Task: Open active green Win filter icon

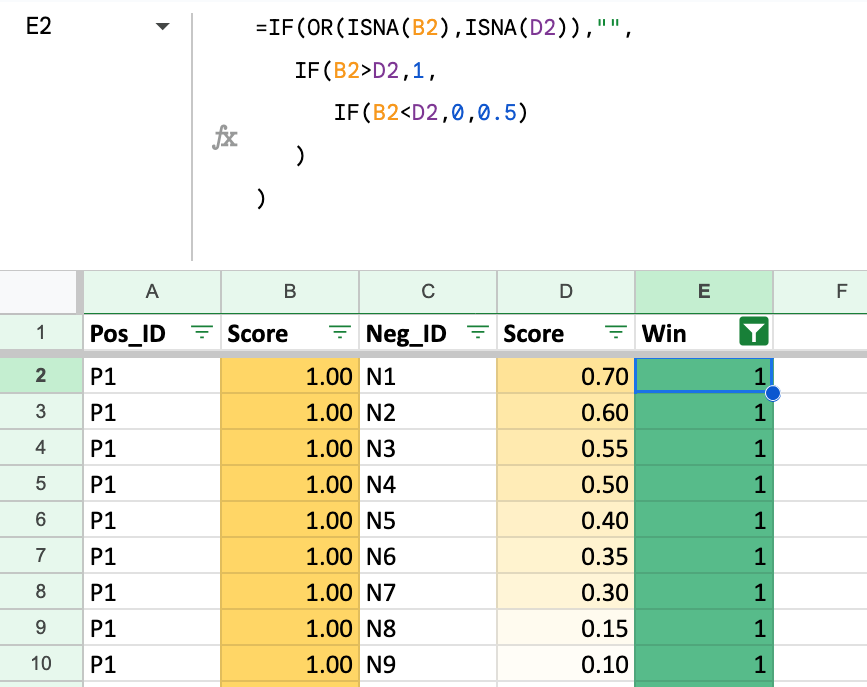Action: (753, 333)
